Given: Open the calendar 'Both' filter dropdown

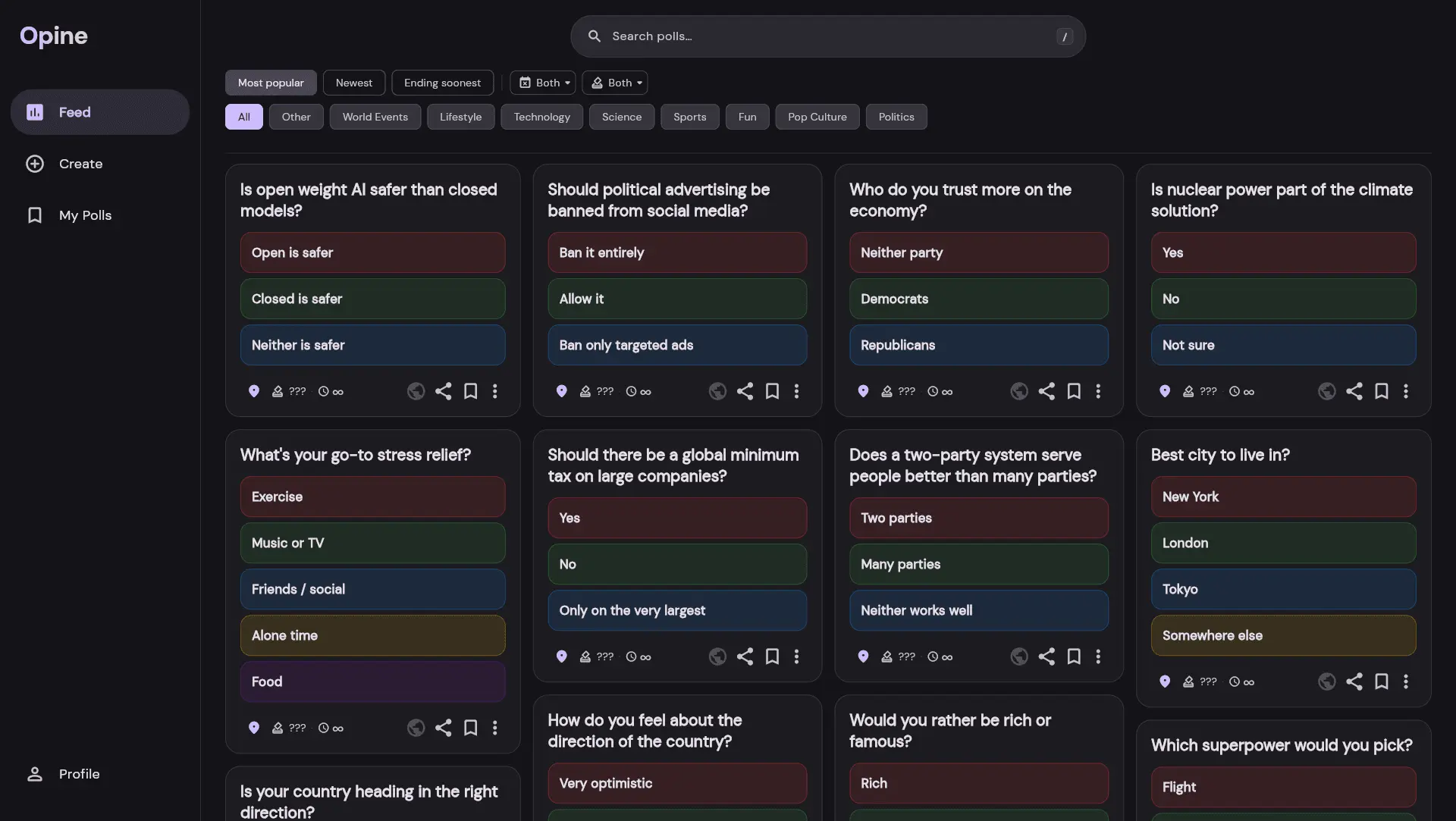Looking at the screenshot, I should (x=543, y=83).
